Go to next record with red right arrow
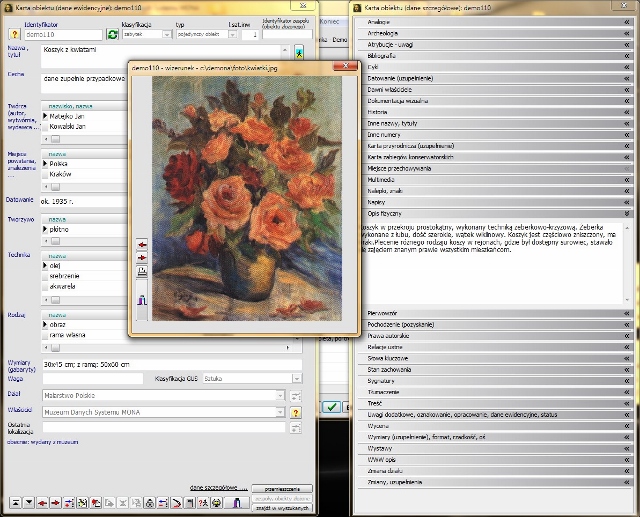 (56, 503)
